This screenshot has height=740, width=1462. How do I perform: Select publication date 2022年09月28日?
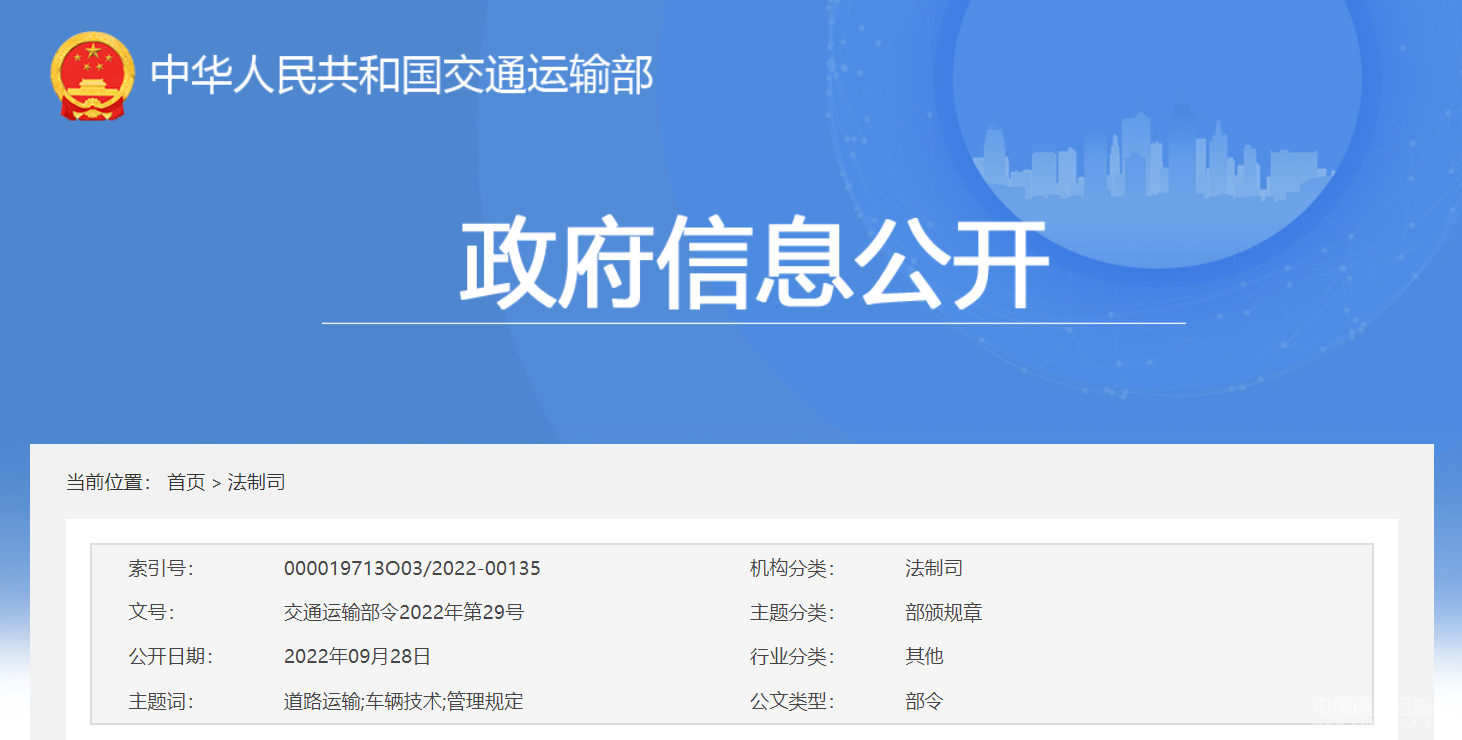[x=358, y=656]
